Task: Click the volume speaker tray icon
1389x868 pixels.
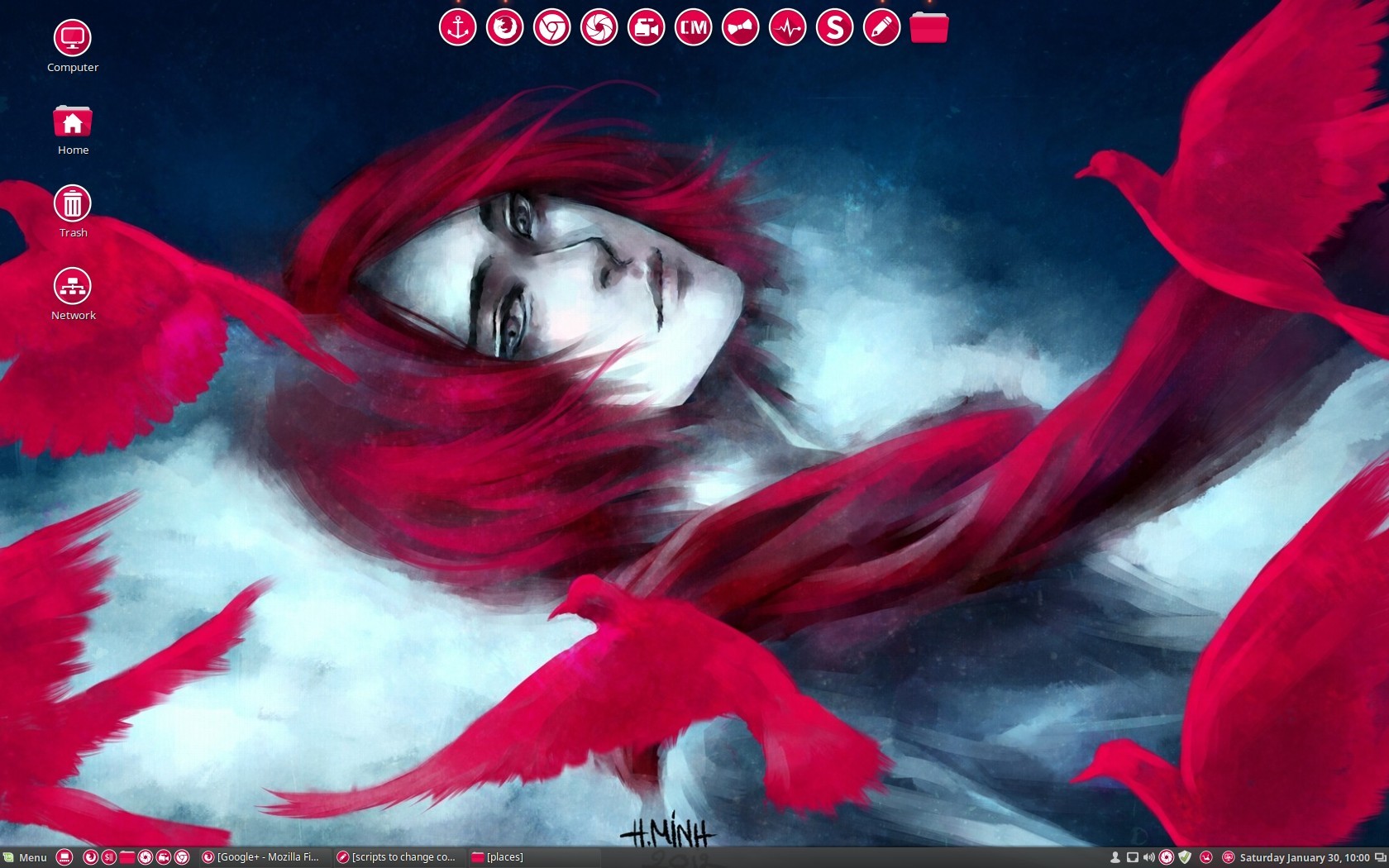Action: coord(1148,857)
